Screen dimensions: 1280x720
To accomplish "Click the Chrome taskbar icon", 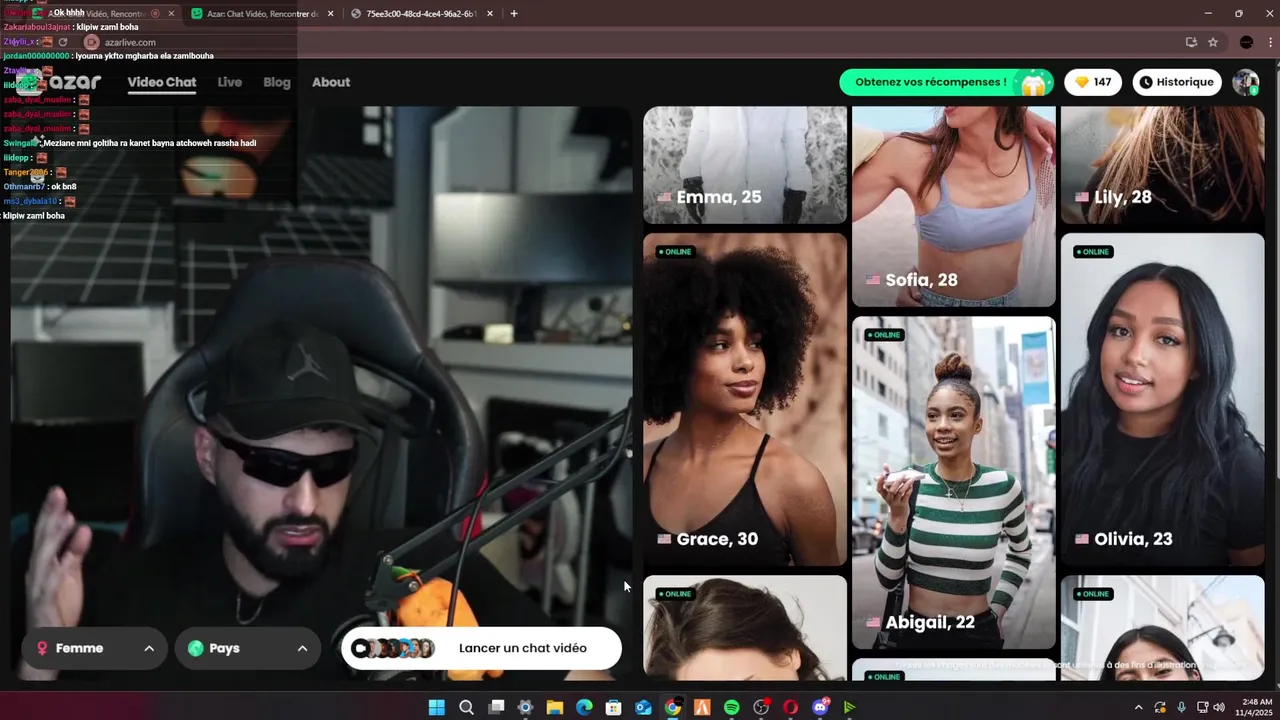I will click(673, 707).
